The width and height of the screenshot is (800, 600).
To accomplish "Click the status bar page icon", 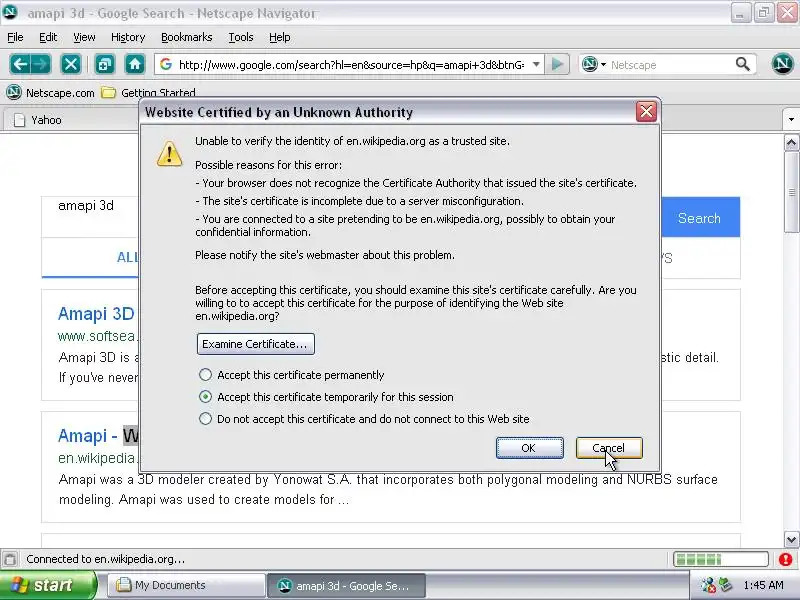I will tap(10, 559).
